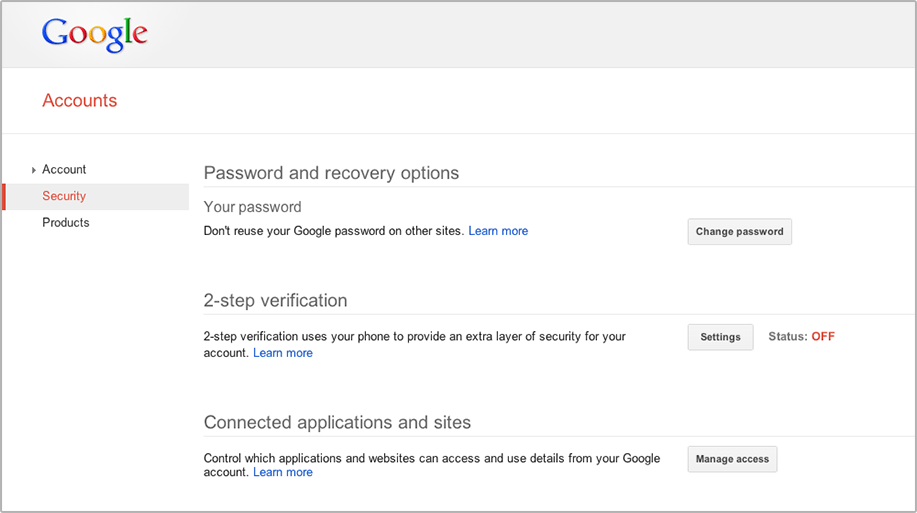
Task: Click the red Accounts page title
Action: [79, 101]
